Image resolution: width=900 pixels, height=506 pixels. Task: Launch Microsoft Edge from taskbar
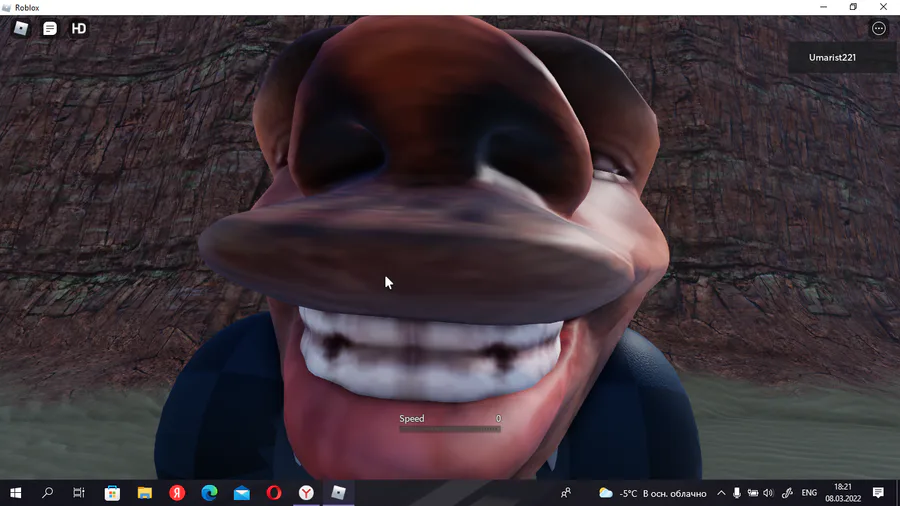tap(209, 493)
